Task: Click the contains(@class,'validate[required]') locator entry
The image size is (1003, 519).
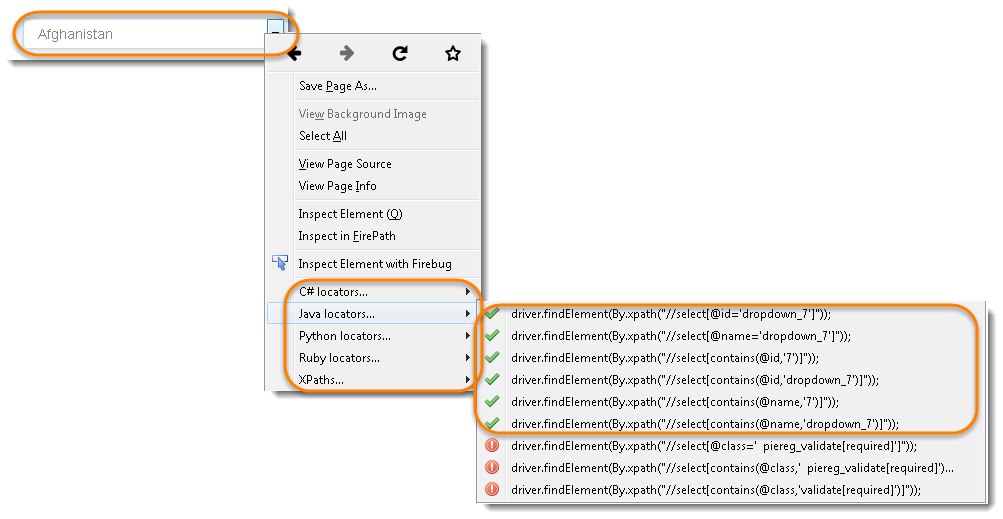Action: [x=714, y=490]
